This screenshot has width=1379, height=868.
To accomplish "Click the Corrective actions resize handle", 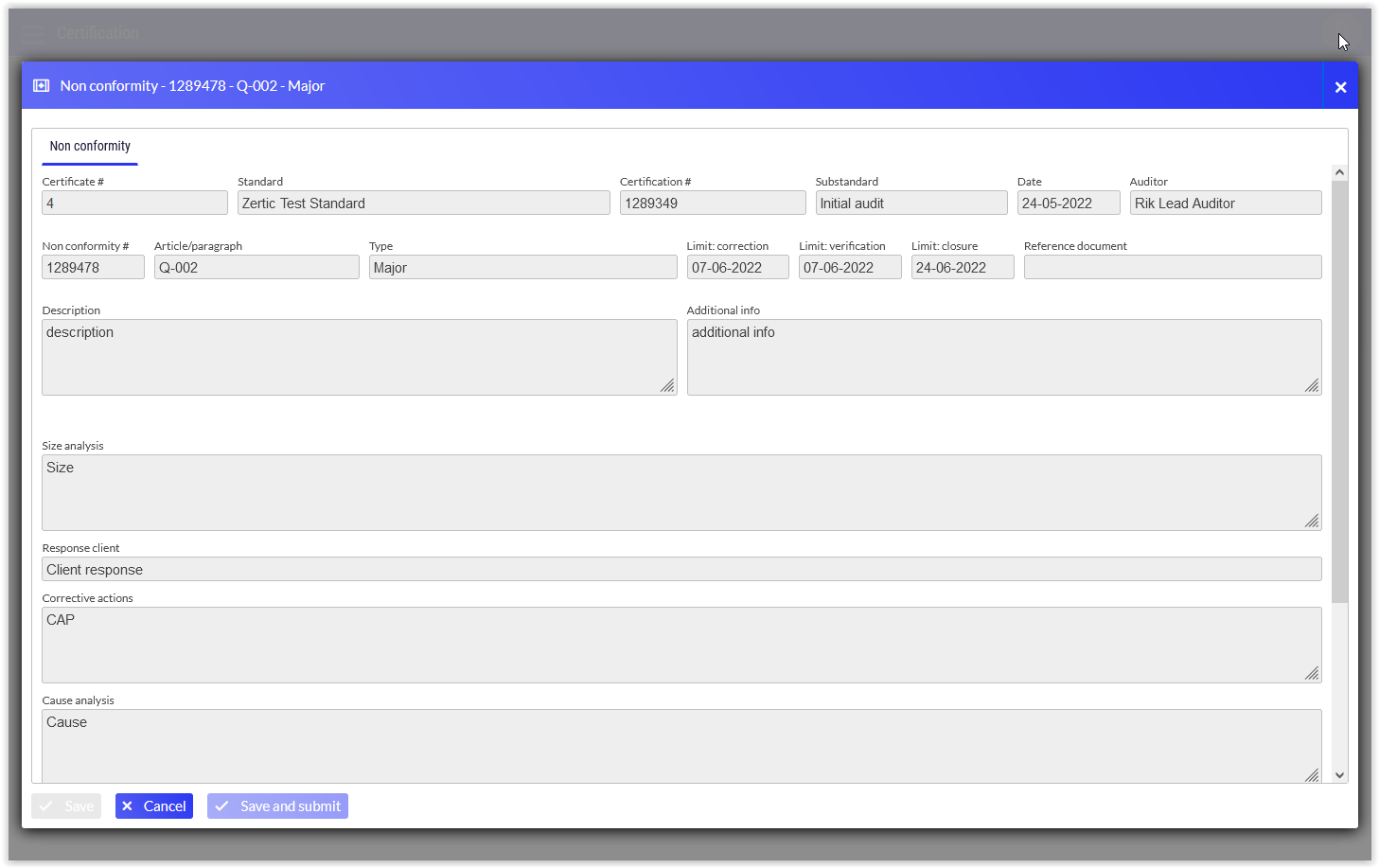I will click(1312, 673).
